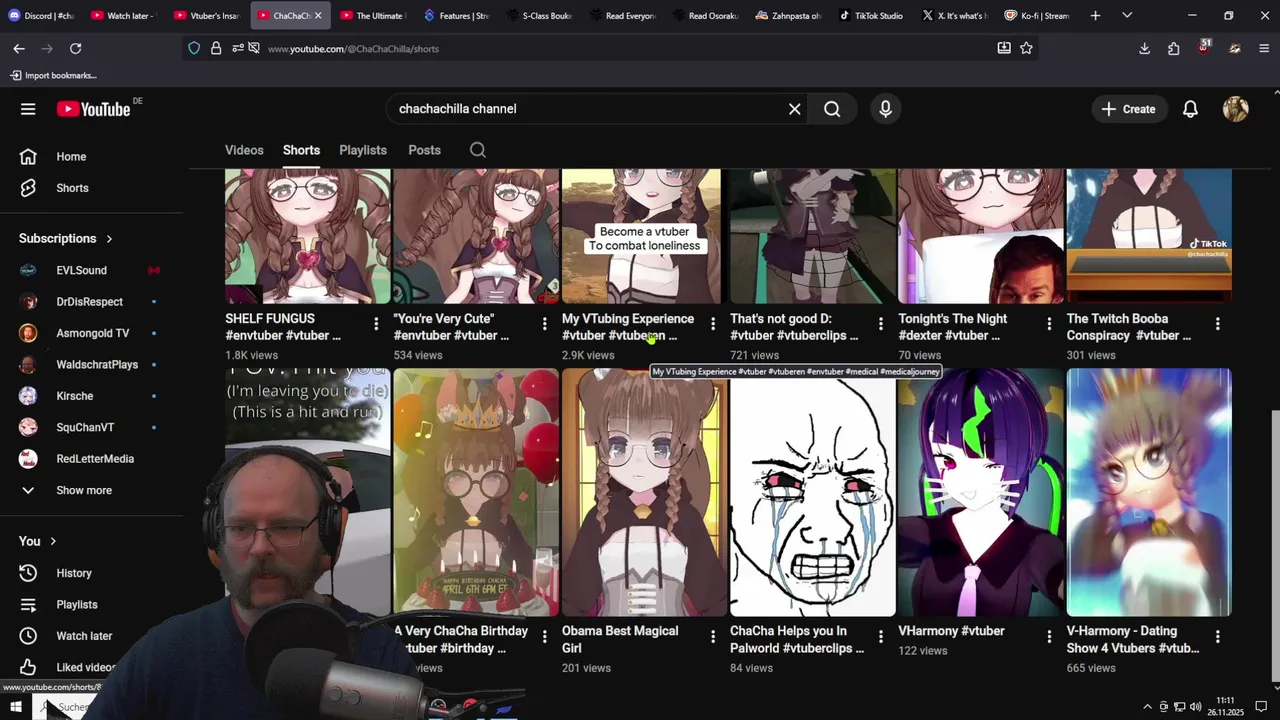Search within the channel using the magnifier icon
This screenshot has width=1280, height=720.
tap(478, 150)
